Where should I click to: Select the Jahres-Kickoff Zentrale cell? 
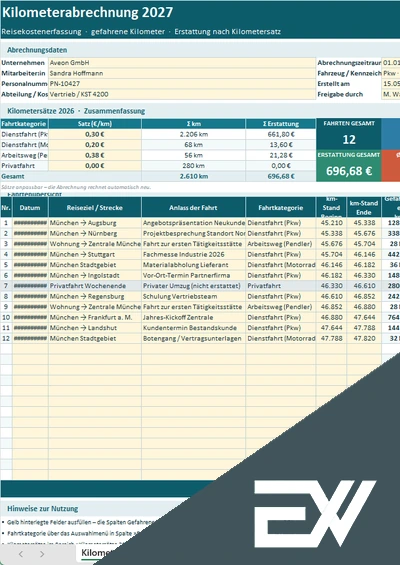click(x=194, y=317)
